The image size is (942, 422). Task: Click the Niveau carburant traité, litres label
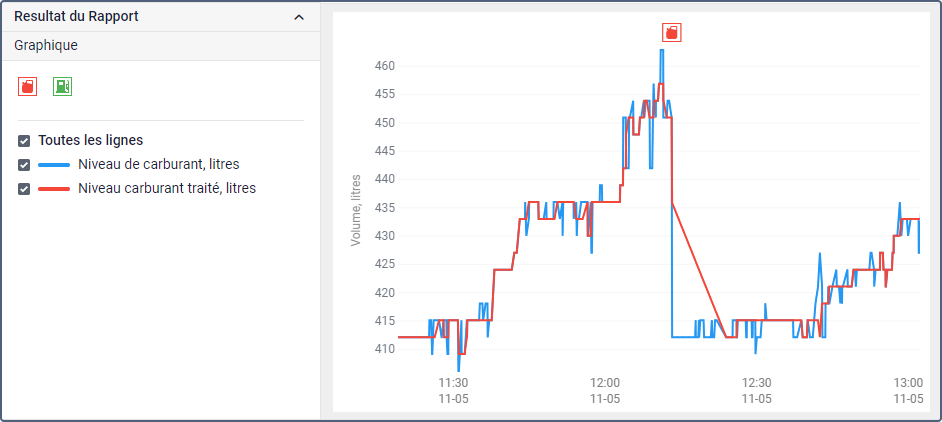tap(167, 188)
